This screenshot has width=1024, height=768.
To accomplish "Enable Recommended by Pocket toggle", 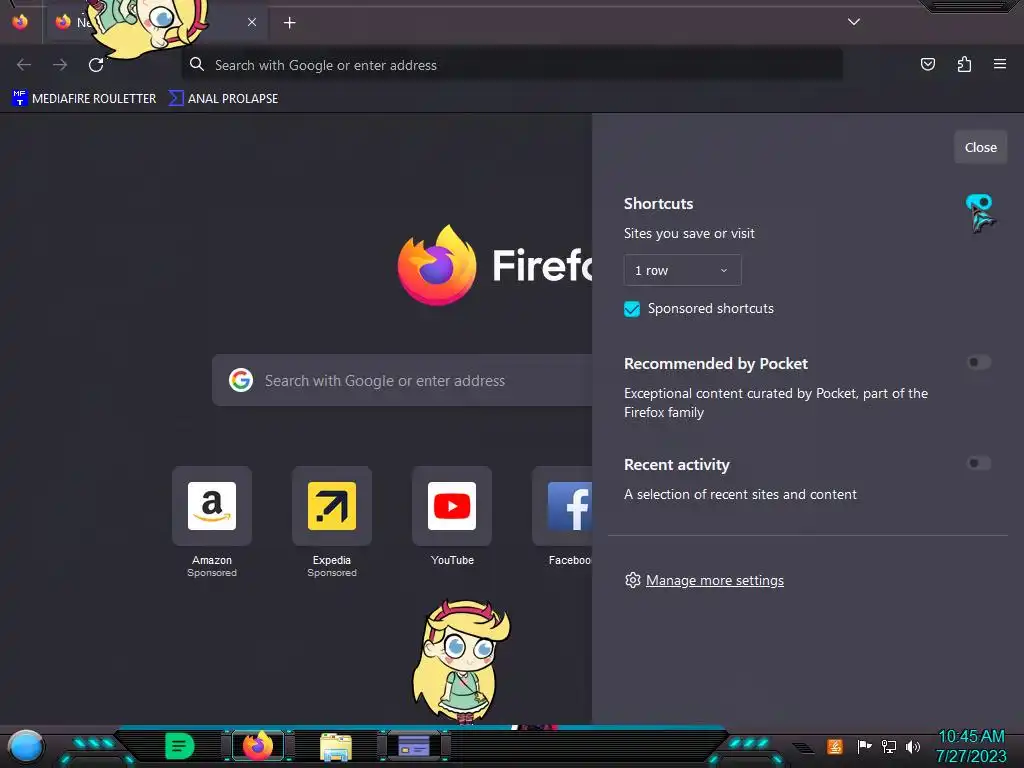I will pyautogui.click(x=979, y=362).
